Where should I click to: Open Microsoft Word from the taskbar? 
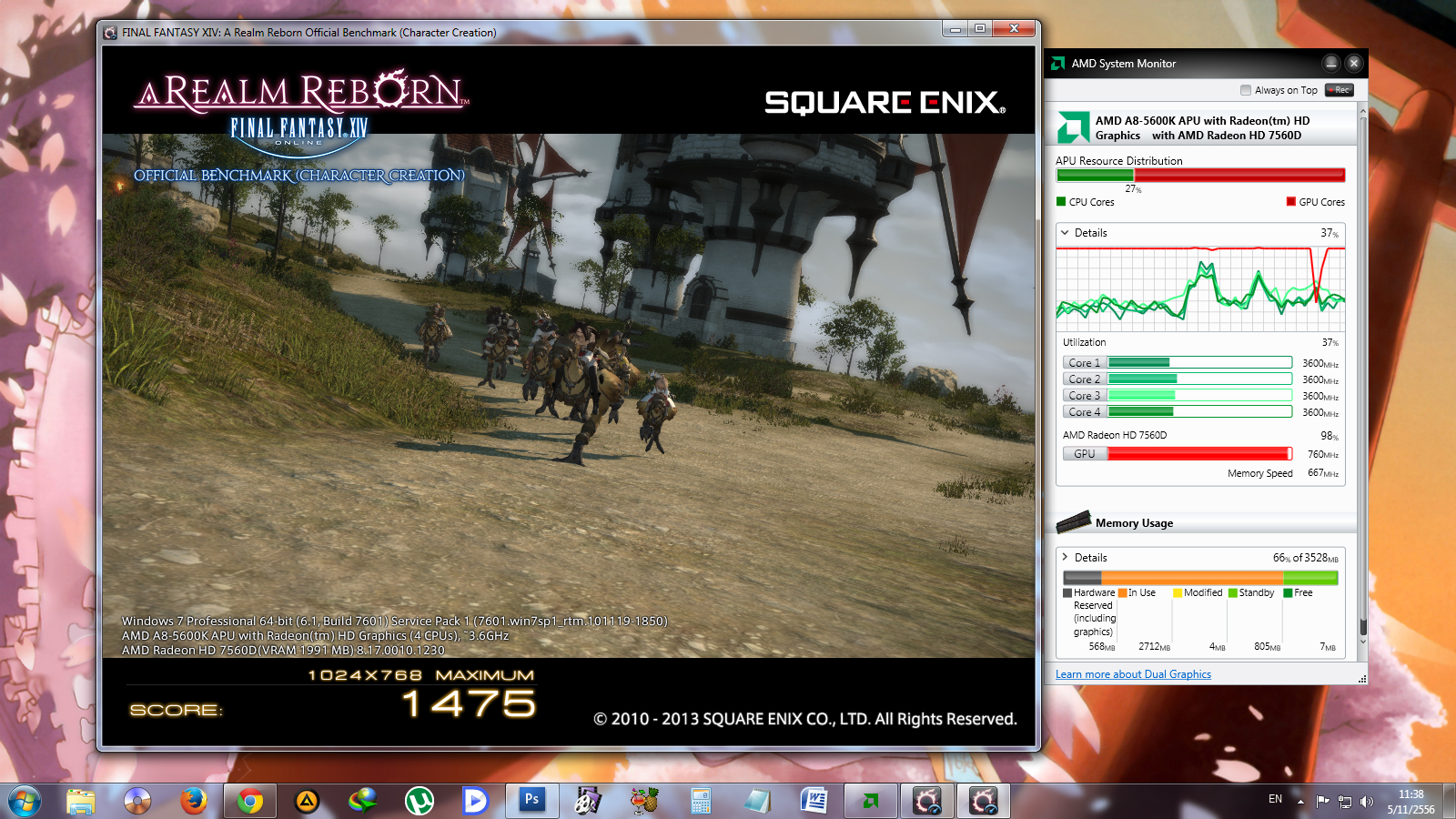click(x=814, y=801)
